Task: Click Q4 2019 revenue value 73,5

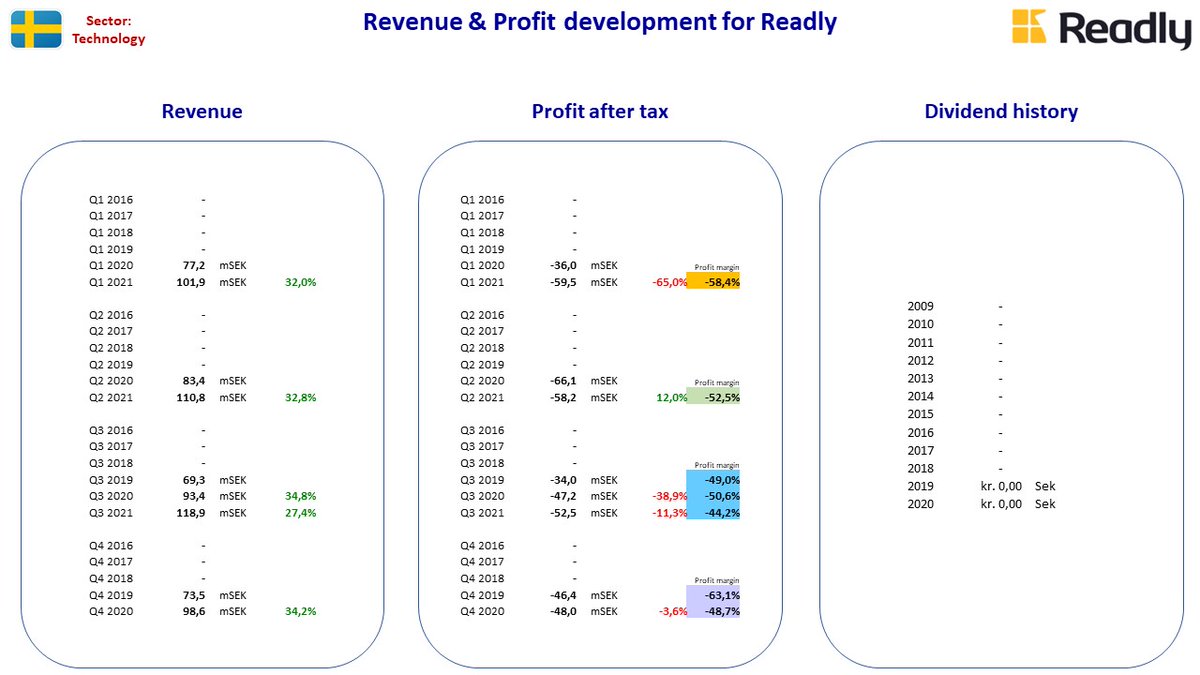Action: pyautogui.click(x=193, y=595)
